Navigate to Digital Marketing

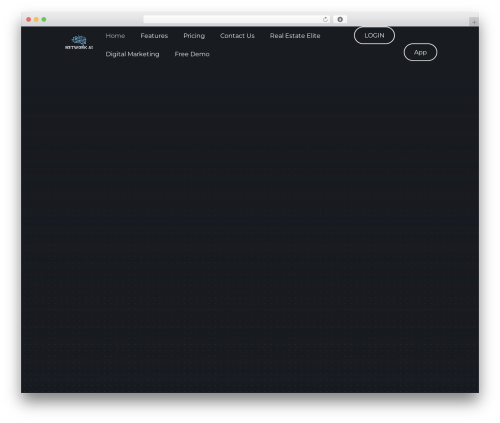click(x=132, y=54)
